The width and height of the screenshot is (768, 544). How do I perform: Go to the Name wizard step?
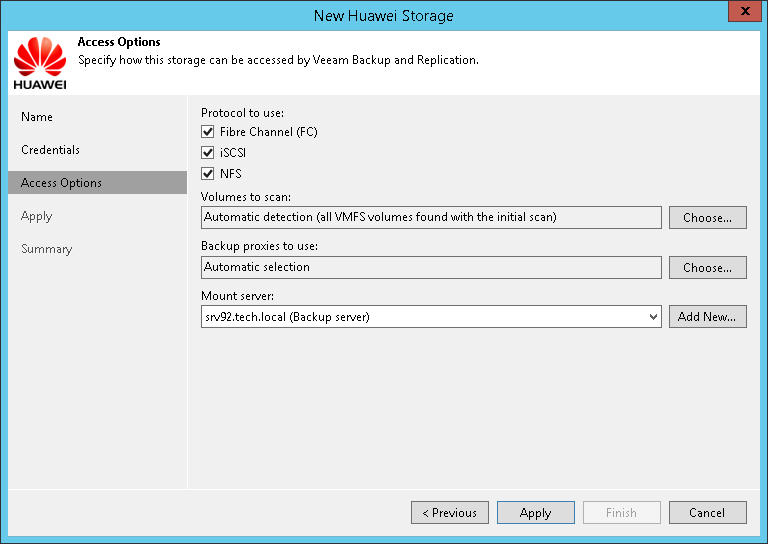click(x=37, y=117)
